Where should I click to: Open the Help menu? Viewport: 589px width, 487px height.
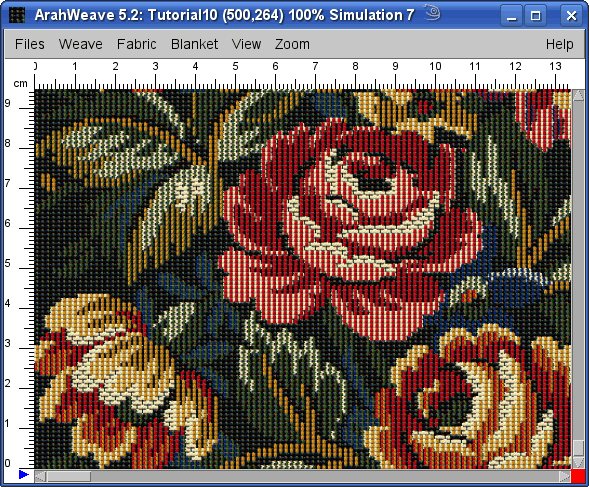tap(559, 44)
